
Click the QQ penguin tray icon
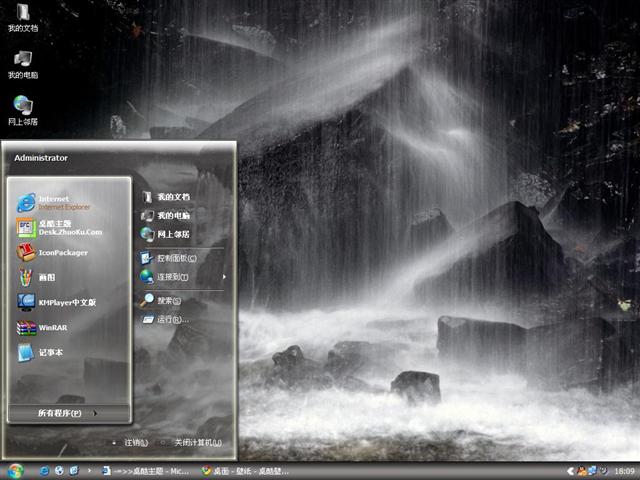[580, 470]
